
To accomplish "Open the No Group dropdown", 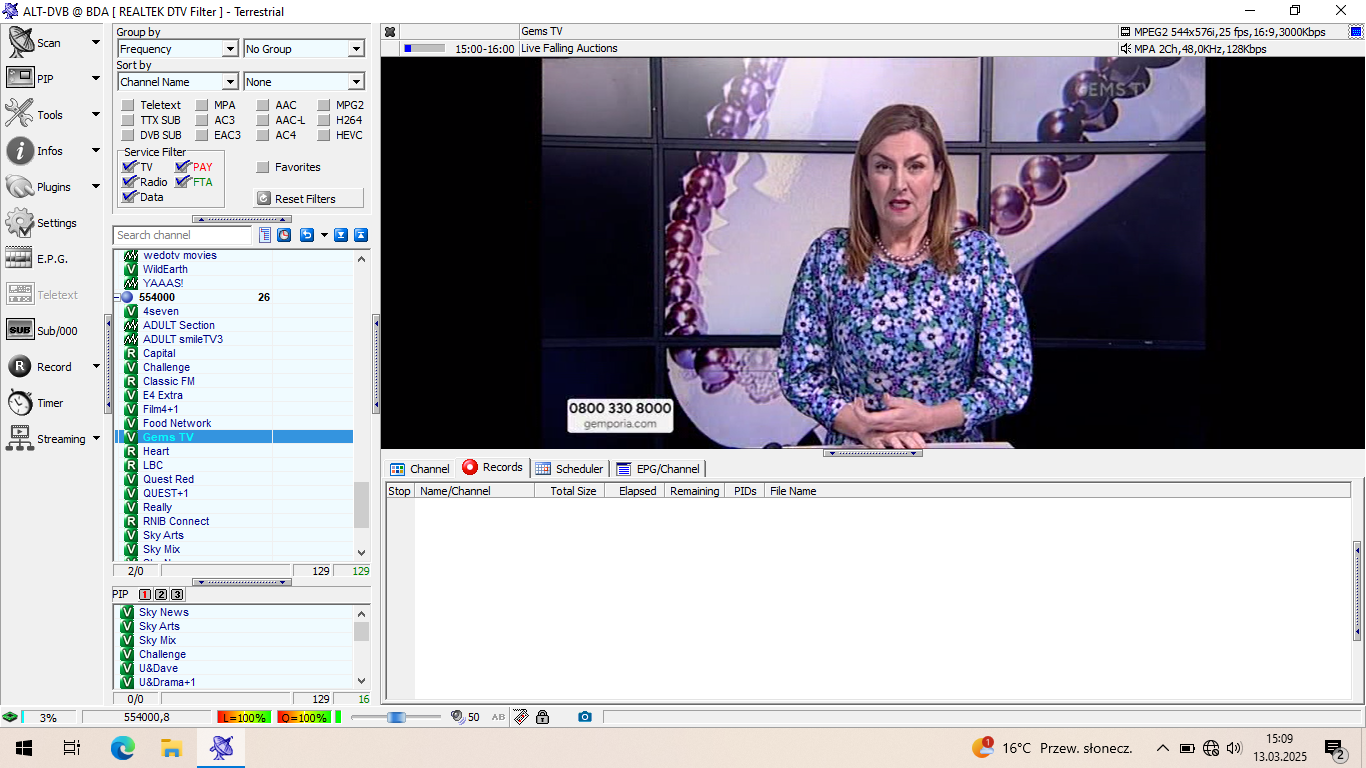I will point(304,48).
